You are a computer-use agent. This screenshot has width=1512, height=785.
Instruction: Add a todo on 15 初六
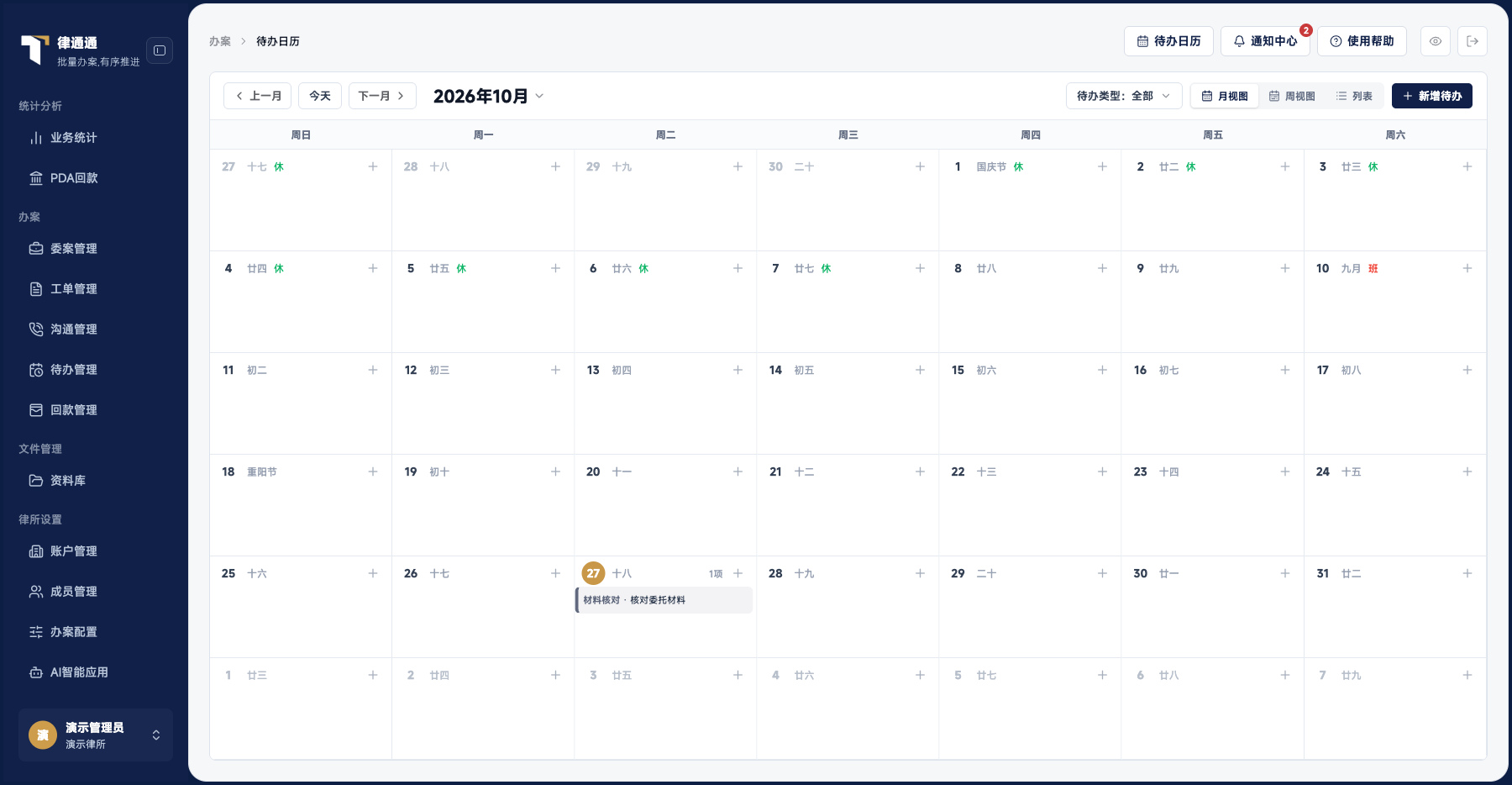(1102, 370)
